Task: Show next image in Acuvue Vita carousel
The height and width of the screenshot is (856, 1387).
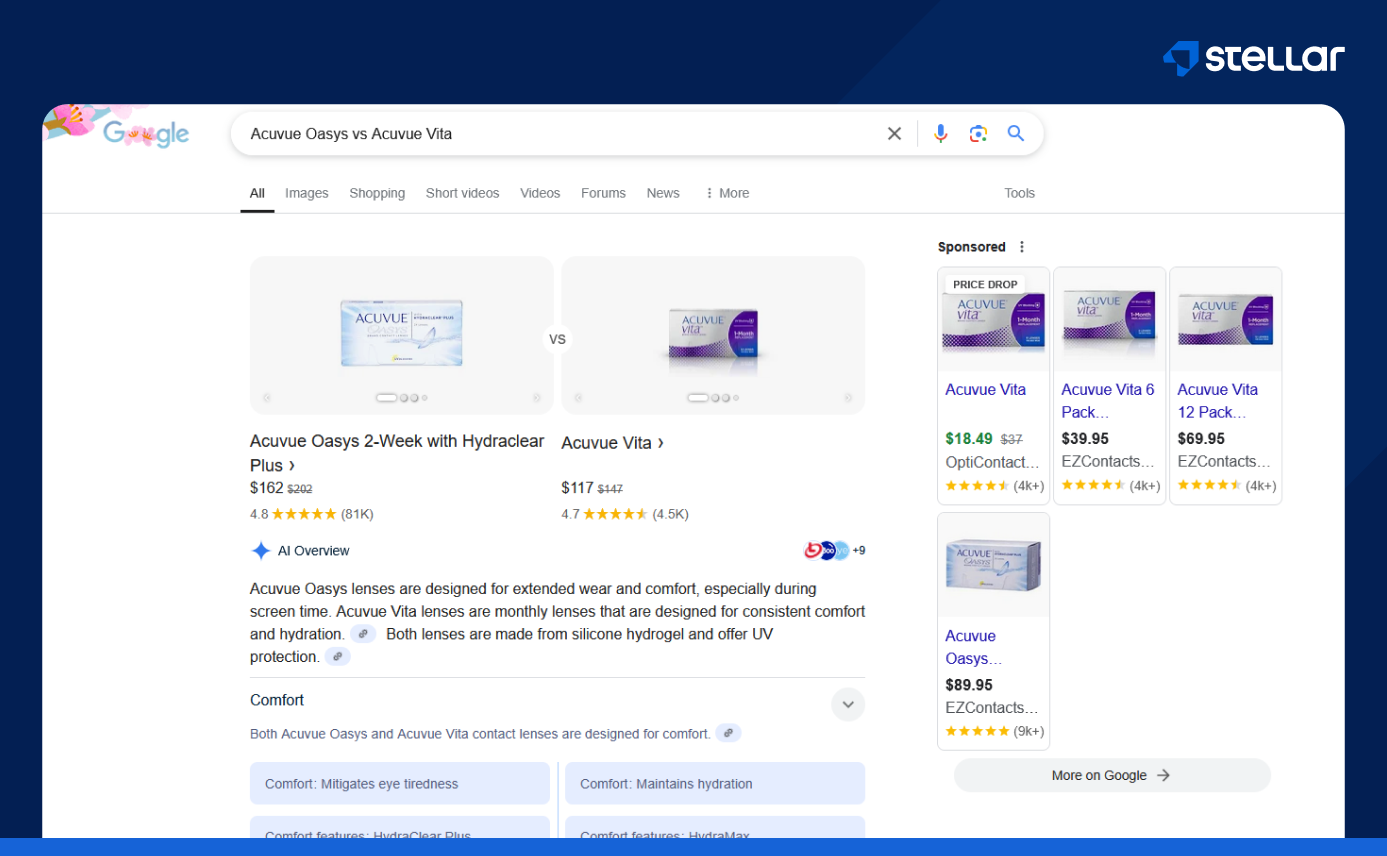Action: 848,398
